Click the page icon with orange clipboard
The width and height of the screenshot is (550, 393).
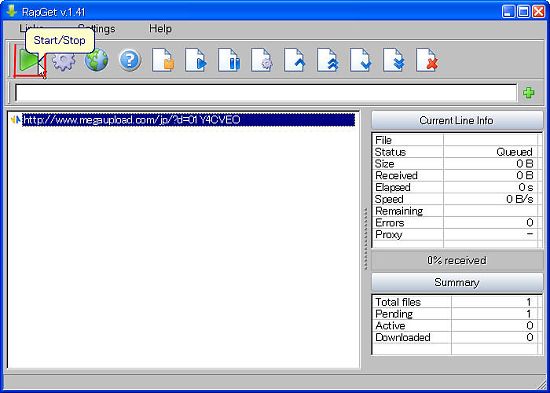click(163, 60)
